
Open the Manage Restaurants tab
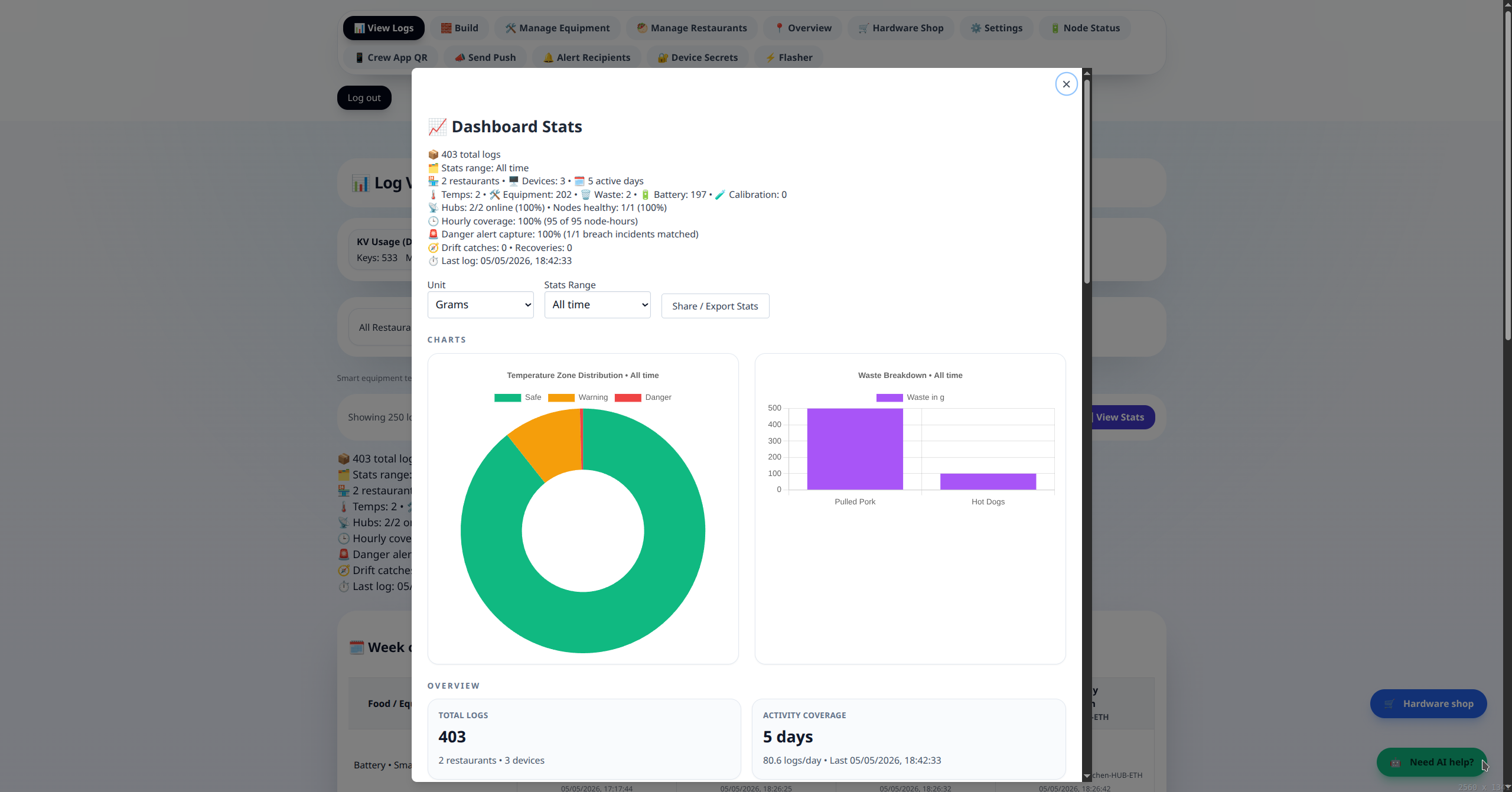click(692, 28)
